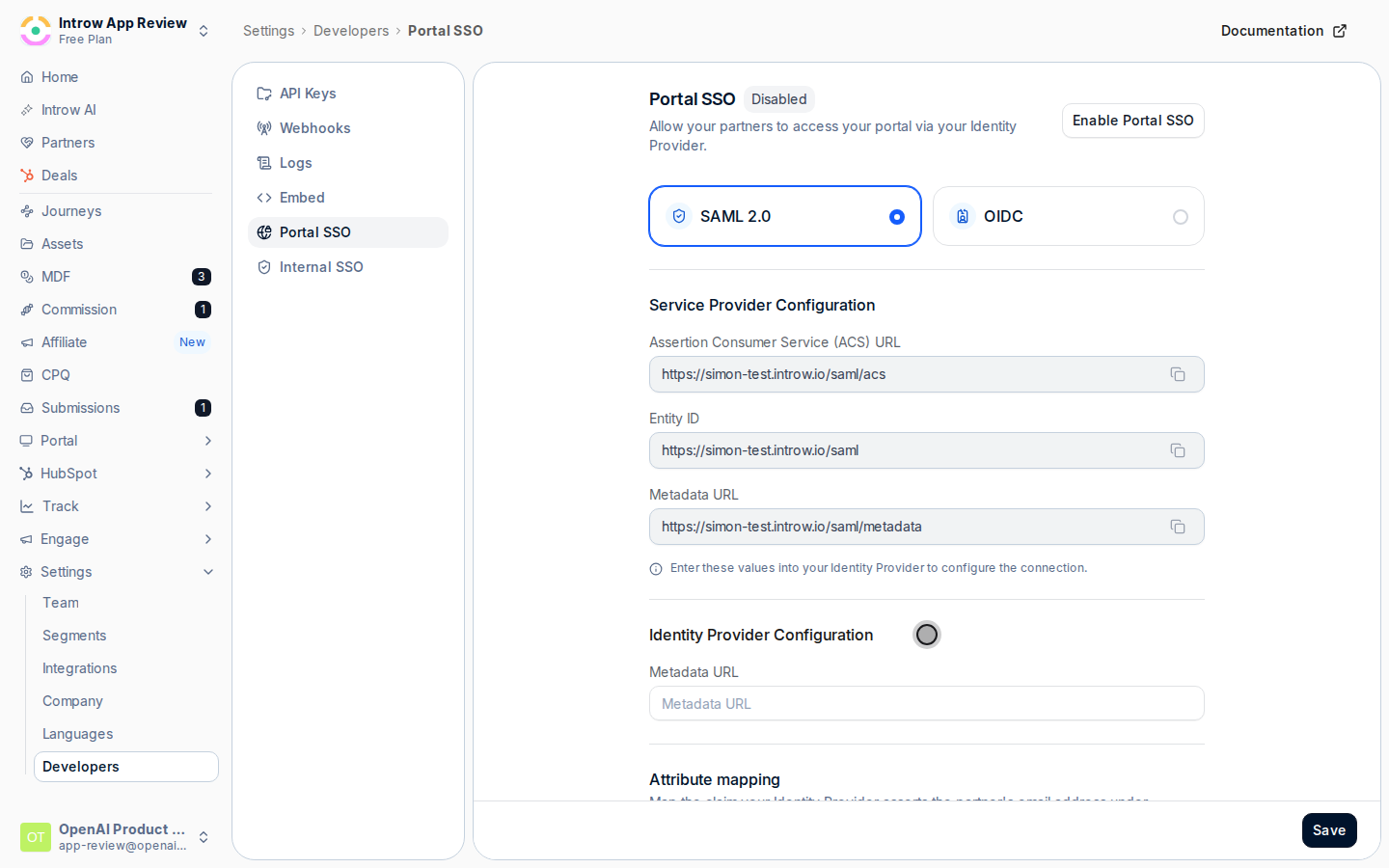The width and height of the screenshot is (1389, 868).
Task: Click the API Keys folder icon
Action: (264, 94)
